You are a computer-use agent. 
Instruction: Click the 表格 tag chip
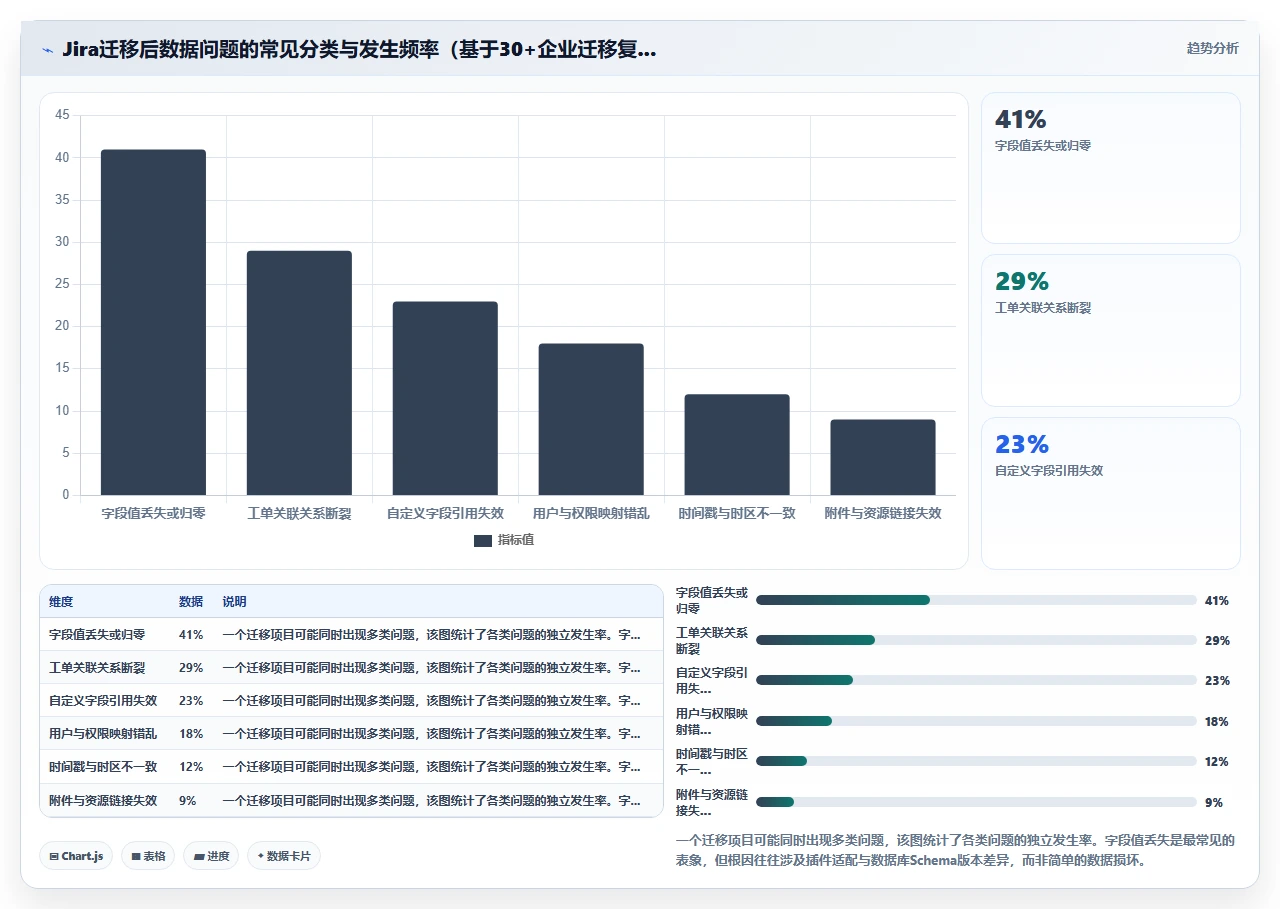pos(148,856)
